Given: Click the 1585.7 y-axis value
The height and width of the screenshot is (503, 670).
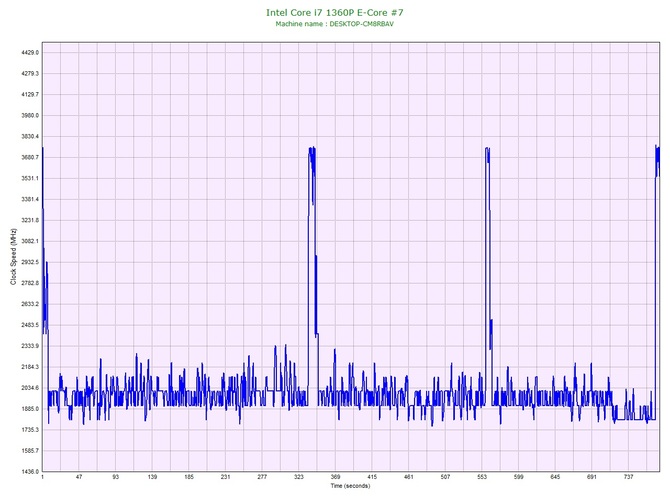Looking at the screenshot, I should point(30,450).
